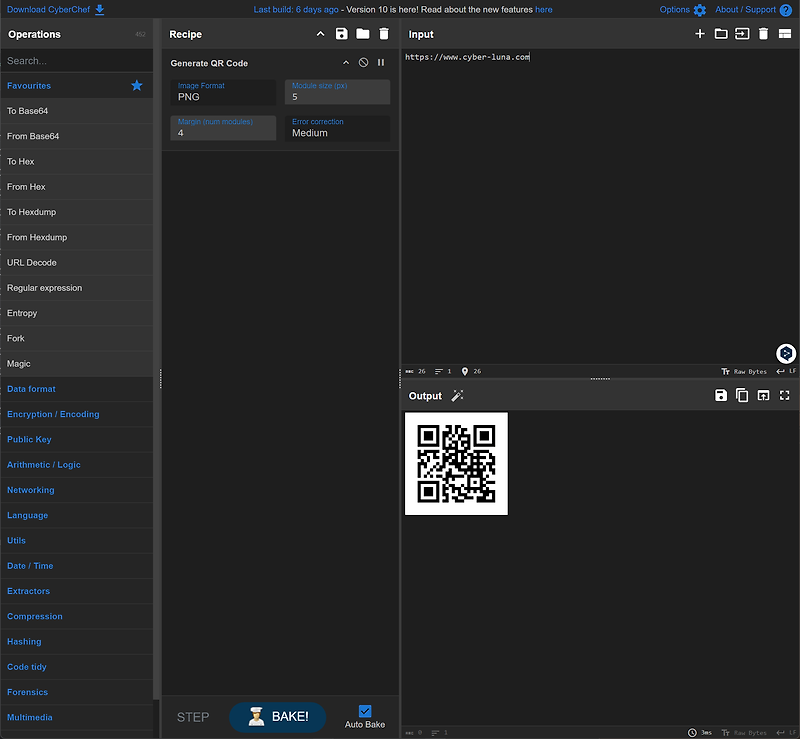The width and height of the screenshot is (800, 739).
Task: Load a recipe using the folder icon
Action: pyautogui.click(x=363, y=34)
